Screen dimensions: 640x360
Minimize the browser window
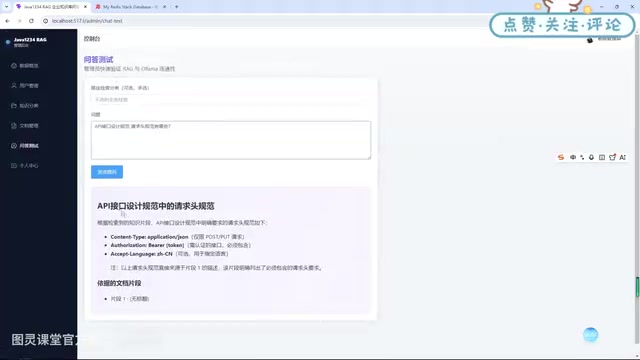click(601, 7)
